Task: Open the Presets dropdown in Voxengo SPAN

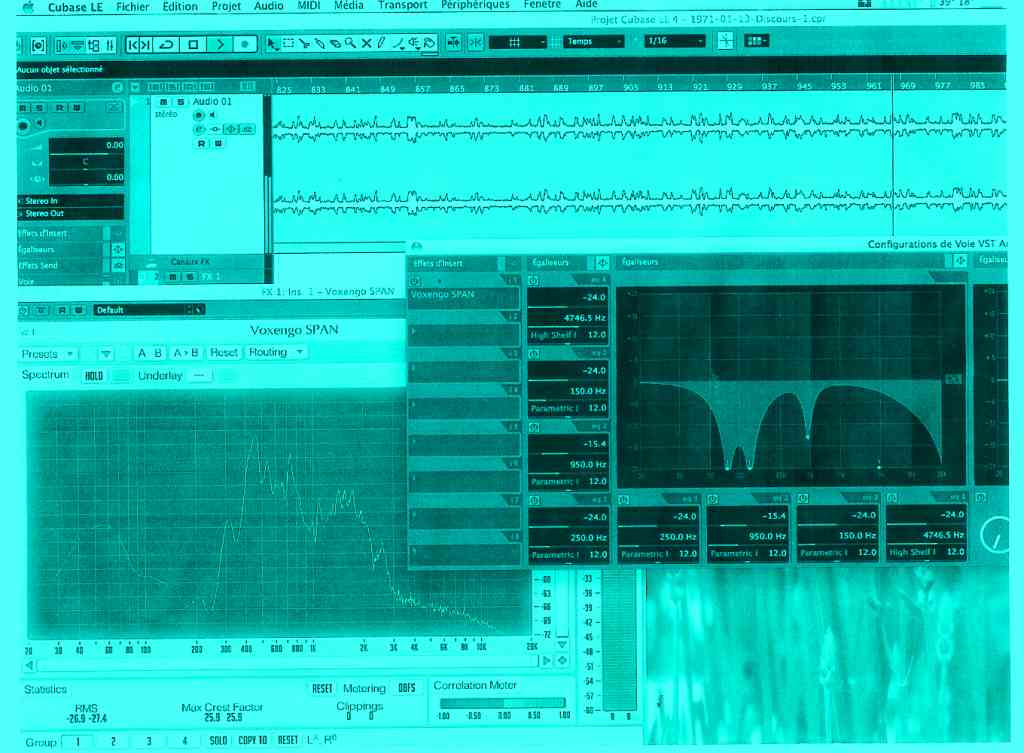Action: 47,353
